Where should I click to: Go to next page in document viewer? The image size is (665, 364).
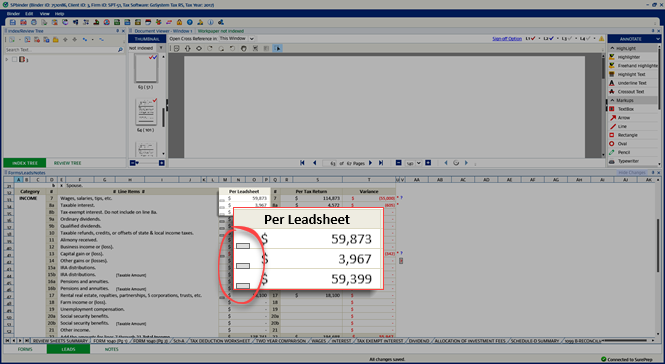370,163
